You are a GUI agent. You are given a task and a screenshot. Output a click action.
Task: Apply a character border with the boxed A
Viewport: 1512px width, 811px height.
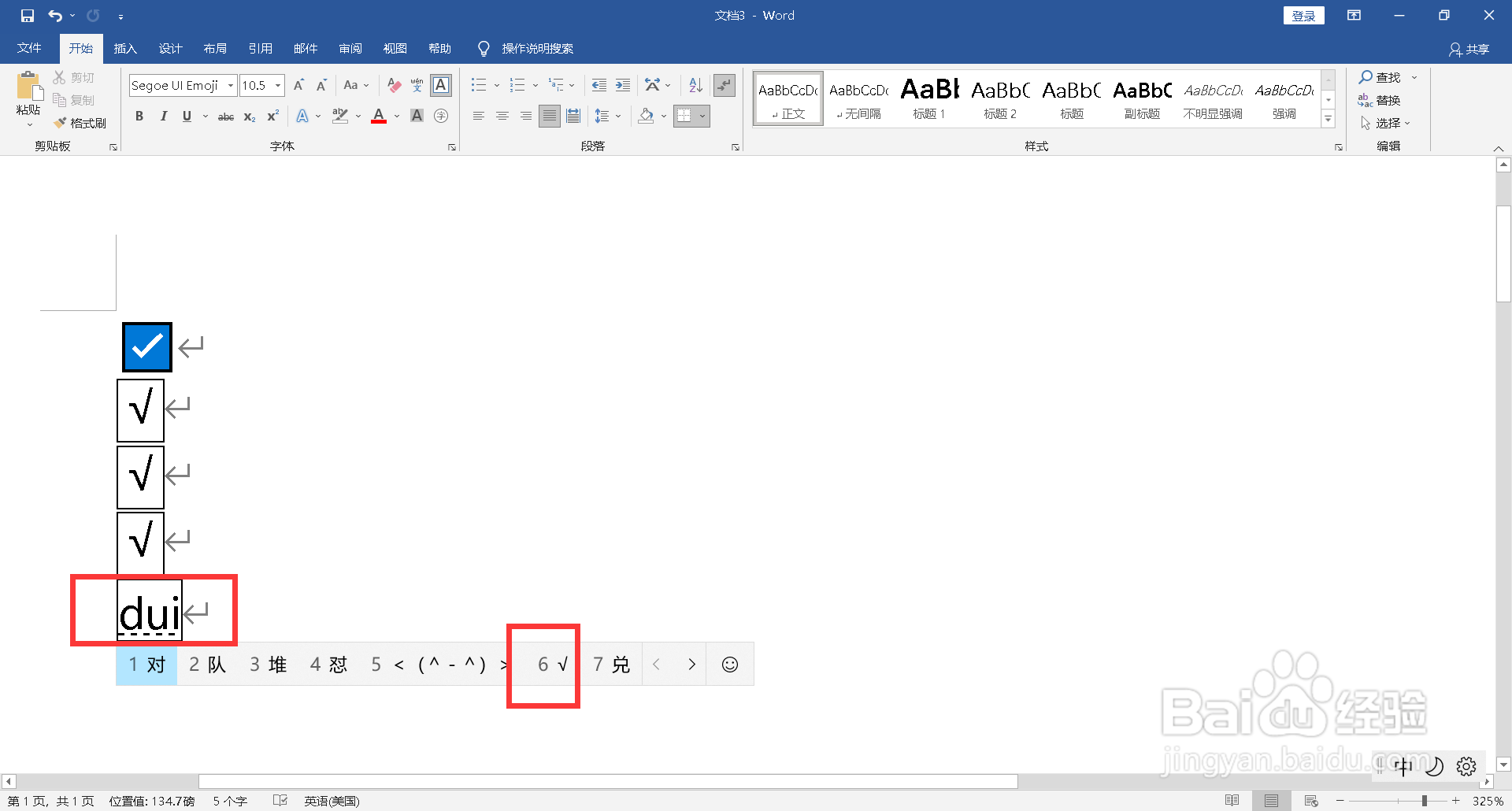(441, 85)
